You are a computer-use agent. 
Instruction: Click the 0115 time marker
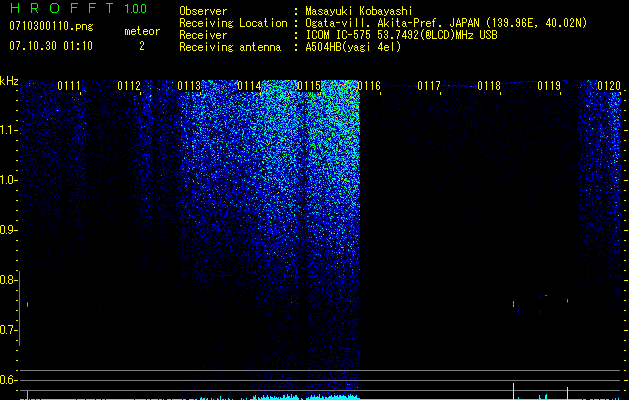(x=309, y=86)
